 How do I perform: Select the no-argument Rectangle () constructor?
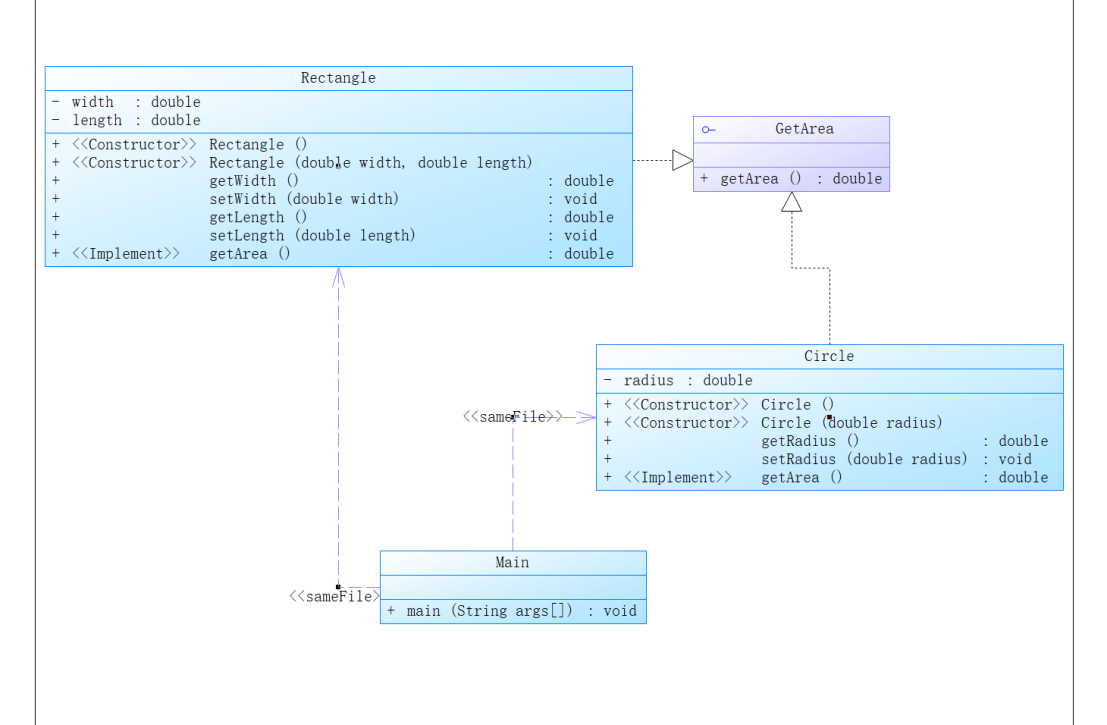(x=180, y=144)
